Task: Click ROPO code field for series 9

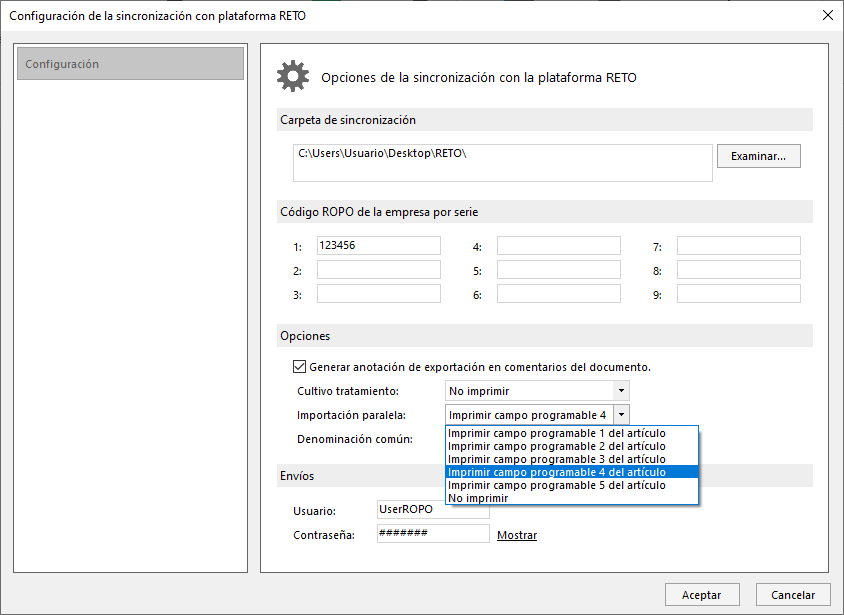Action: [x=738, y=294]
